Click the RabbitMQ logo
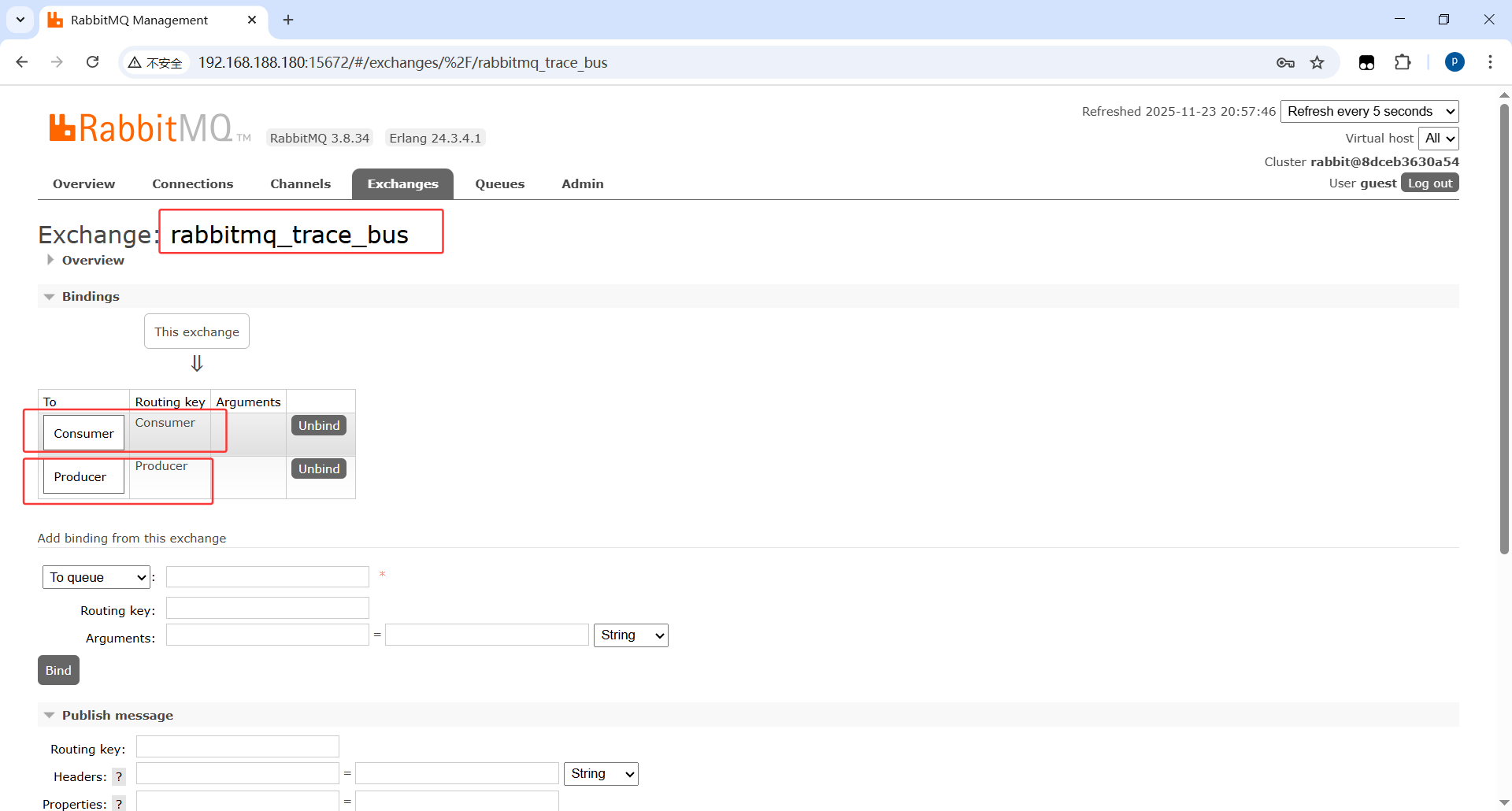Image resolution: width=1512 pixels, height=811 pixels. 150,128
